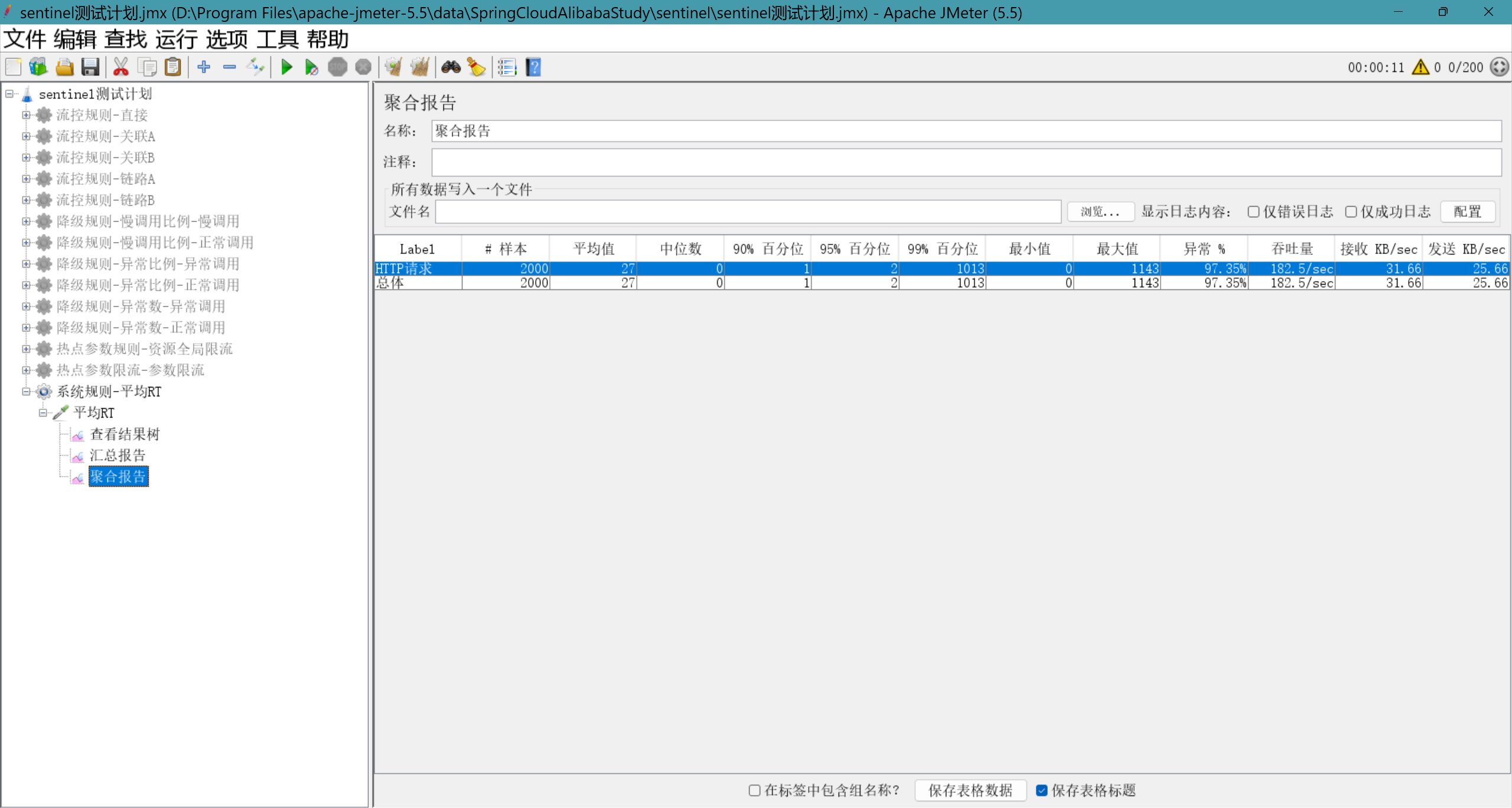Click the Save floppy disk icon
Viewport: 1512px width, 808px height.
90,67
